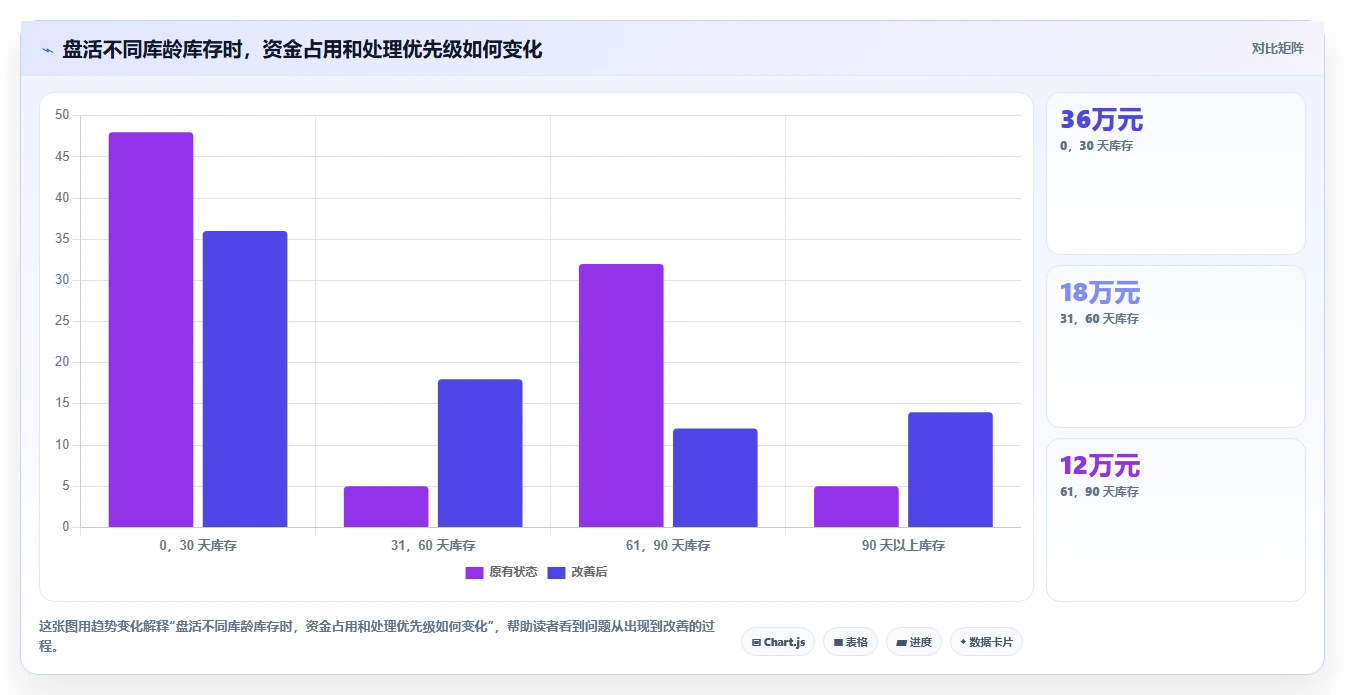Open the 18万元 data card
1345x695 pixels.
1176,346
